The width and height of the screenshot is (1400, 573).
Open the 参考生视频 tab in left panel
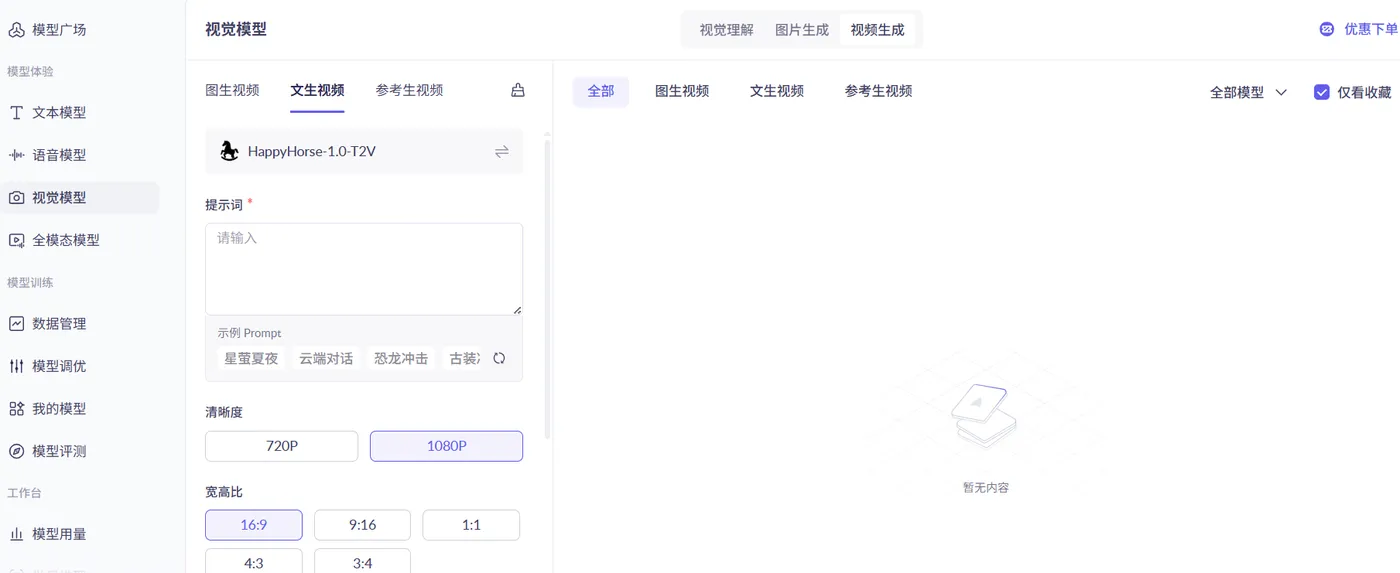click(x=409, y=90)
